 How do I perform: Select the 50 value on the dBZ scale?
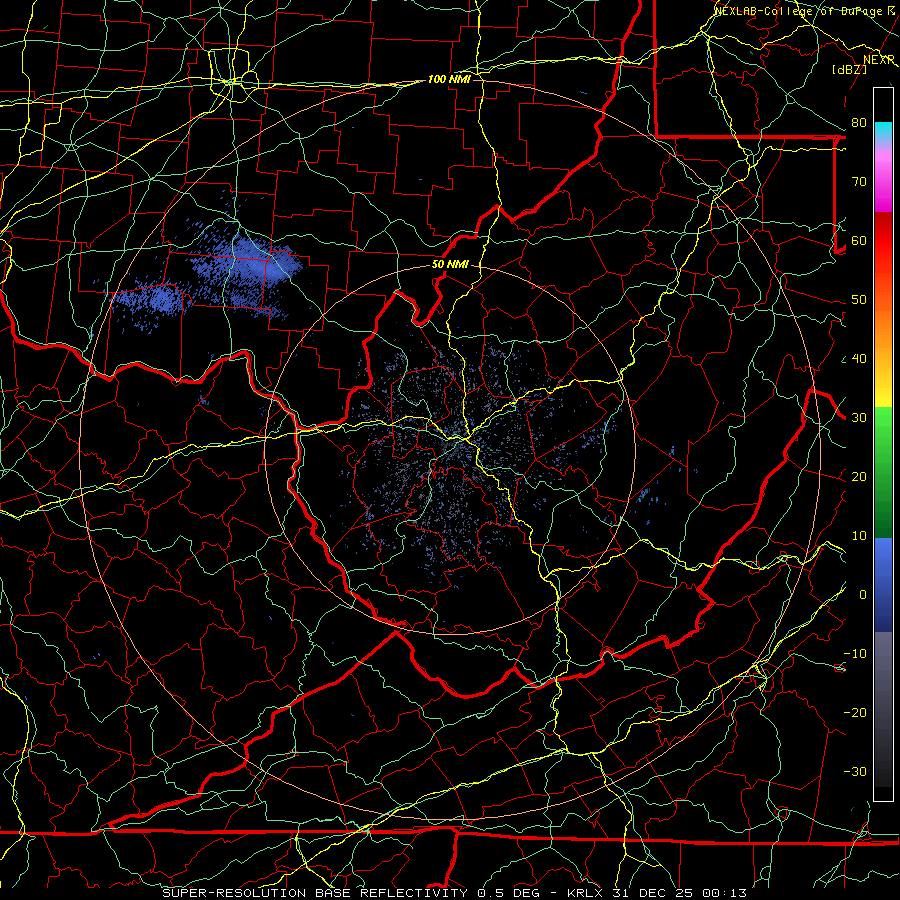(859, 300)
